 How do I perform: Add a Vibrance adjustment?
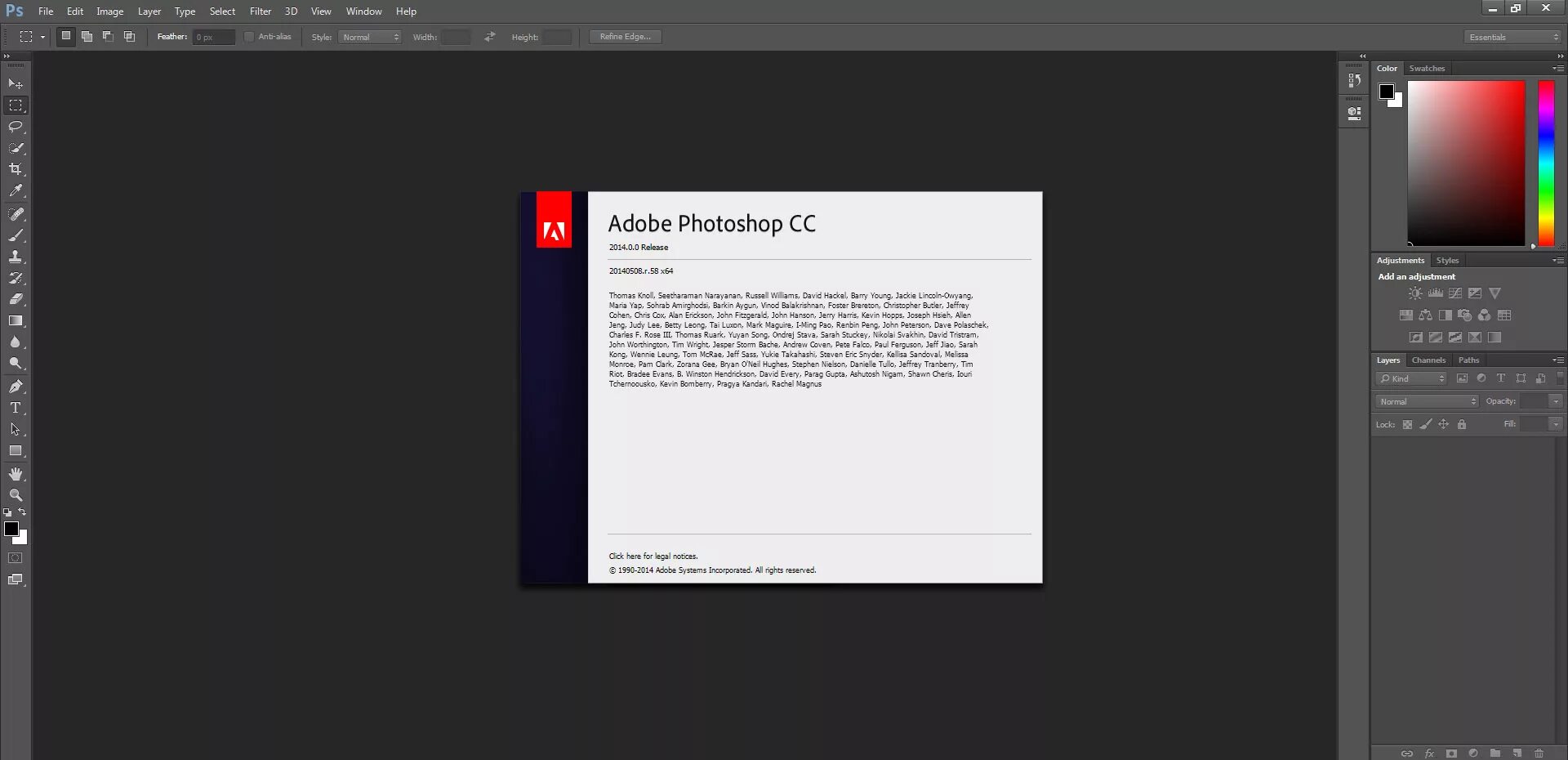(1494, 293)
